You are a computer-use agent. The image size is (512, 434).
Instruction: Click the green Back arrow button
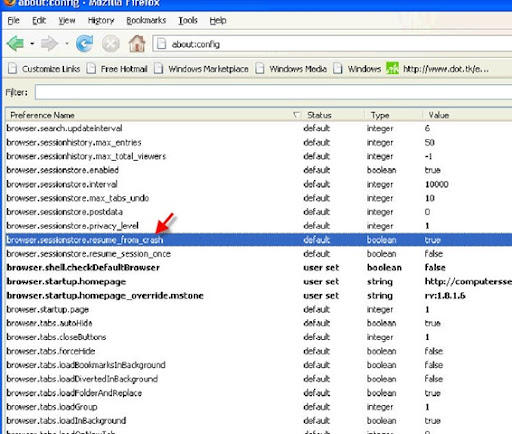point(15,44)
